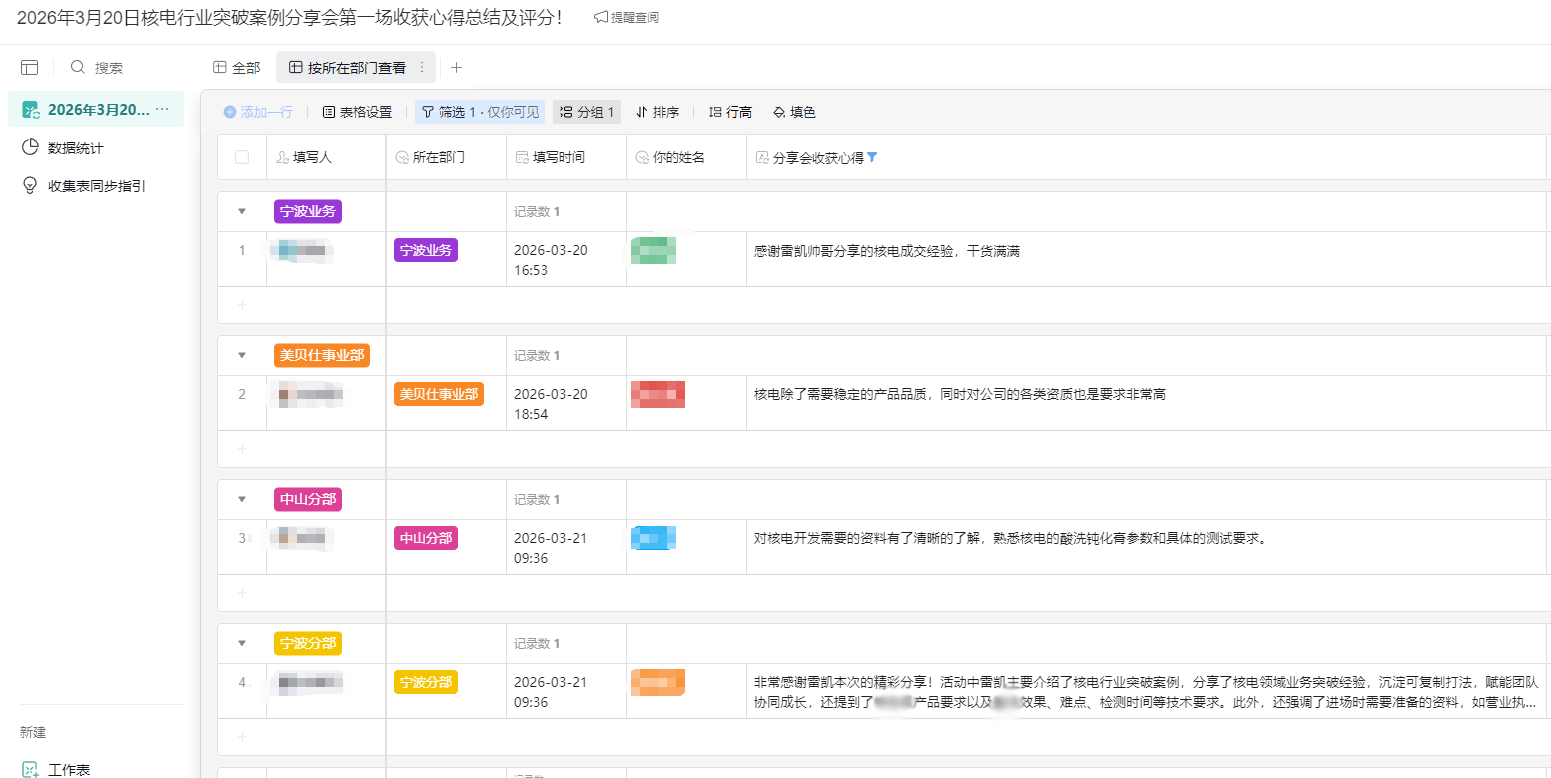Open 表格设置 table settings
The width and height of the screenshot is (1551, 778).
(357, 112)
